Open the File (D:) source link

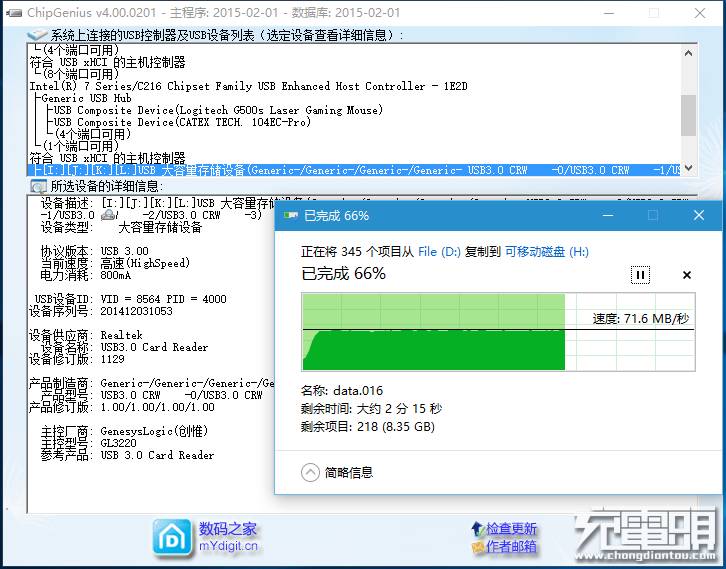pyautogui.click(x=439, y=252)
